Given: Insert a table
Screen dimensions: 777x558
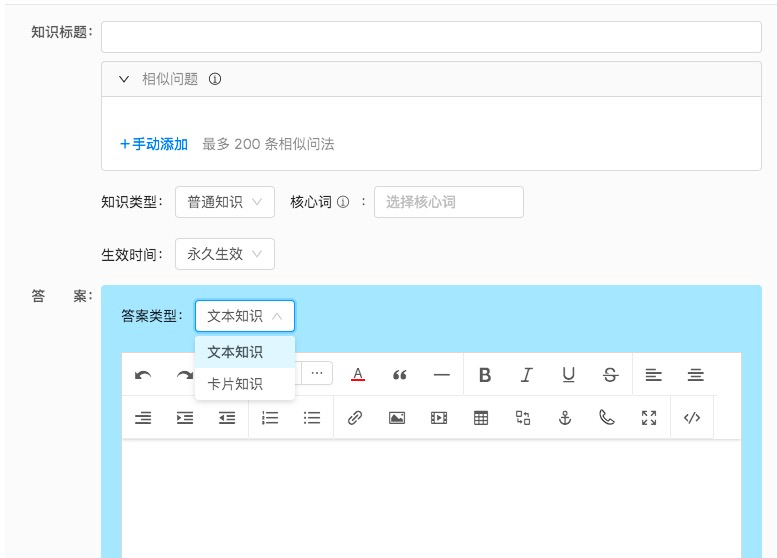Looking at the screenshot, I should tap(481, 418).
